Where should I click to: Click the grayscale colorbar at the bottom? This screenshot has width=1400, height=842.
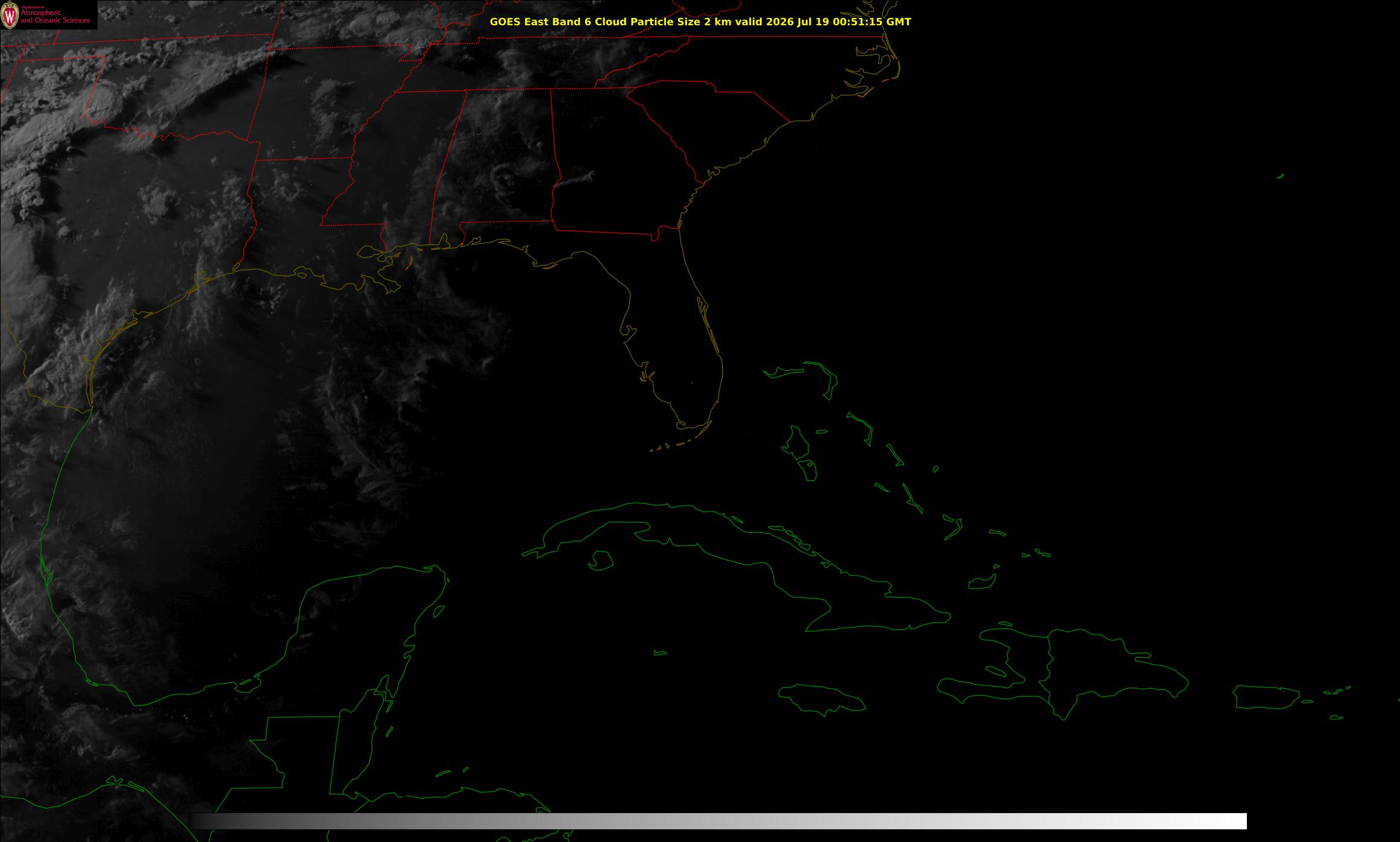[718, 821]
